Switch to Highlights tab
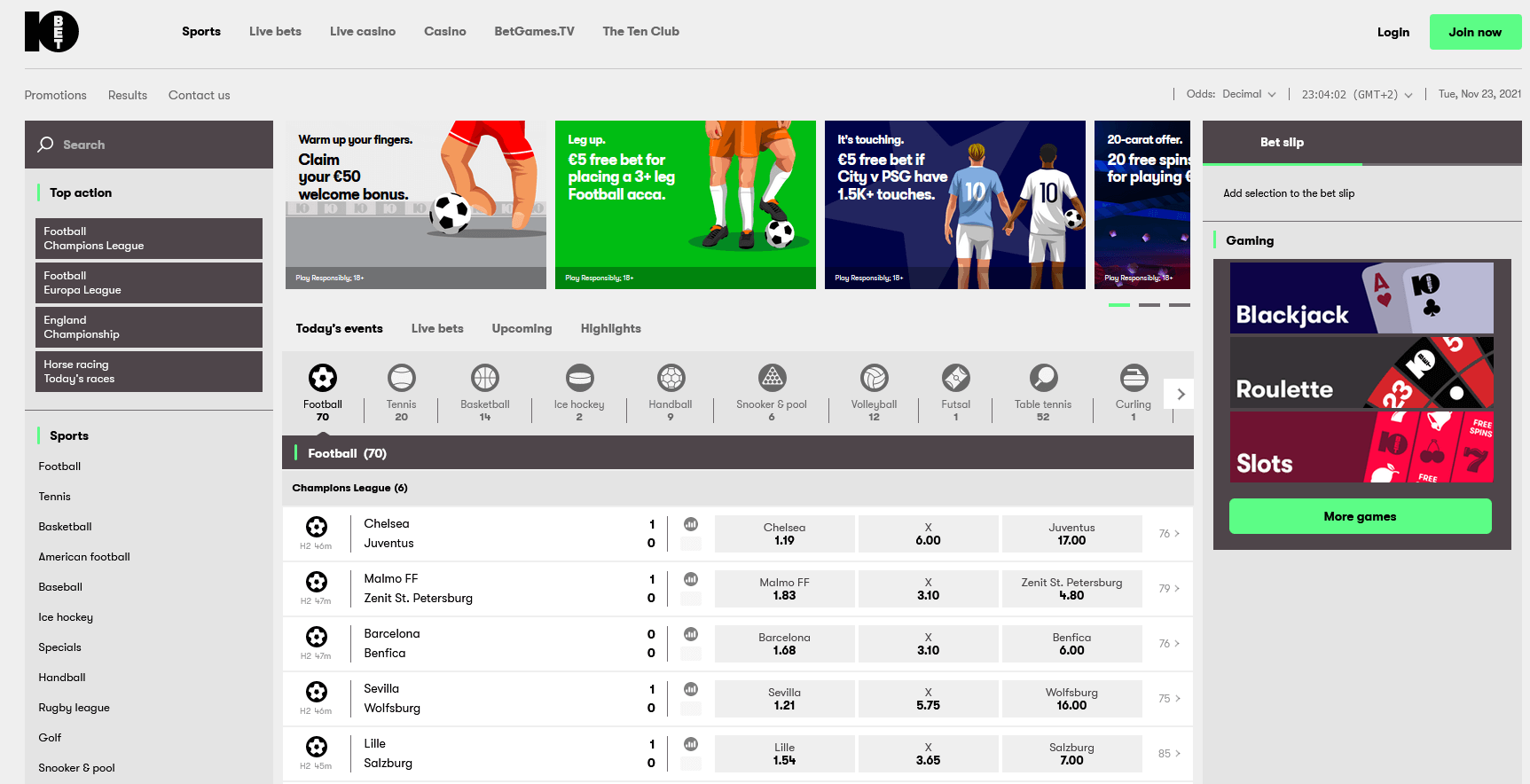 [x=611, y=328]
